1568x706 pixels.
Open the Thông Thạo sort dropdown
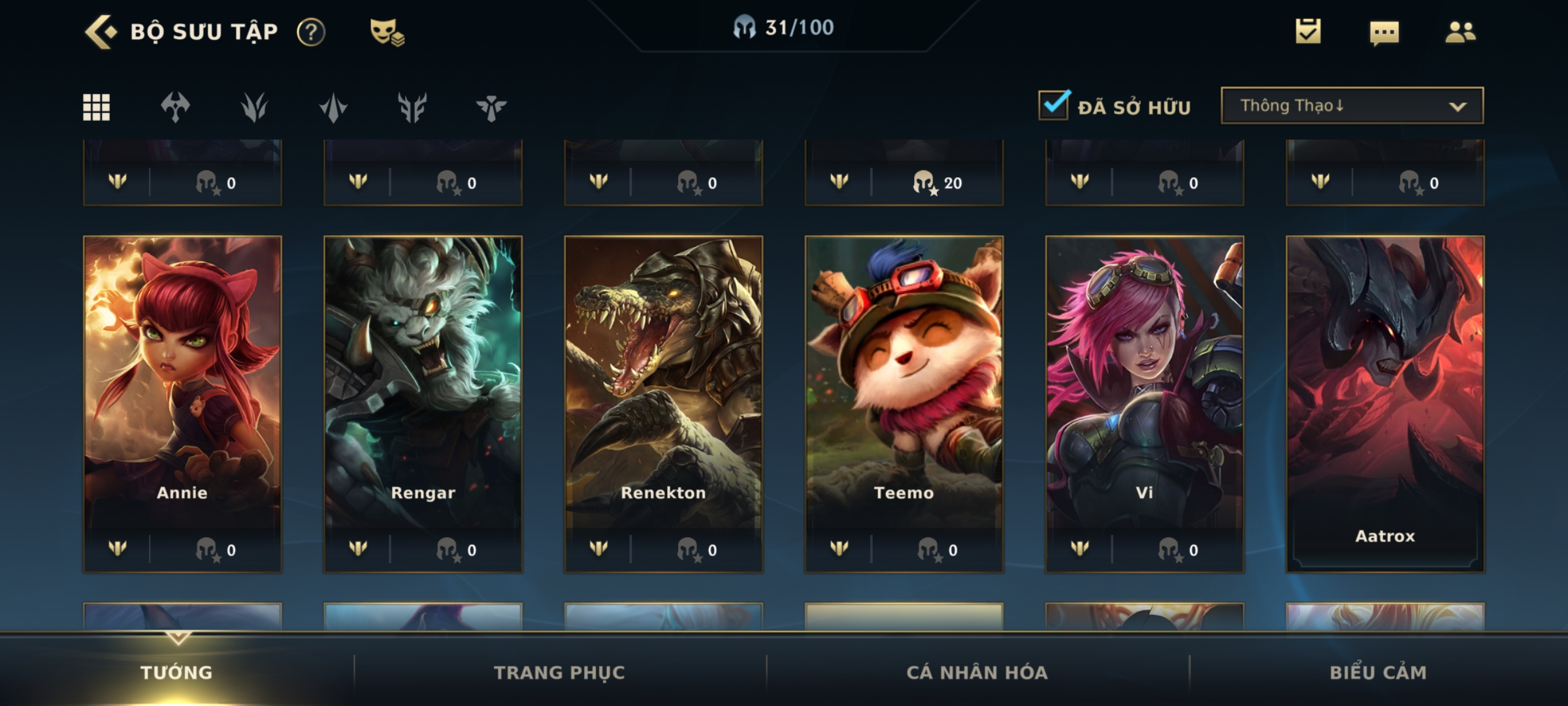(1352, 105)
